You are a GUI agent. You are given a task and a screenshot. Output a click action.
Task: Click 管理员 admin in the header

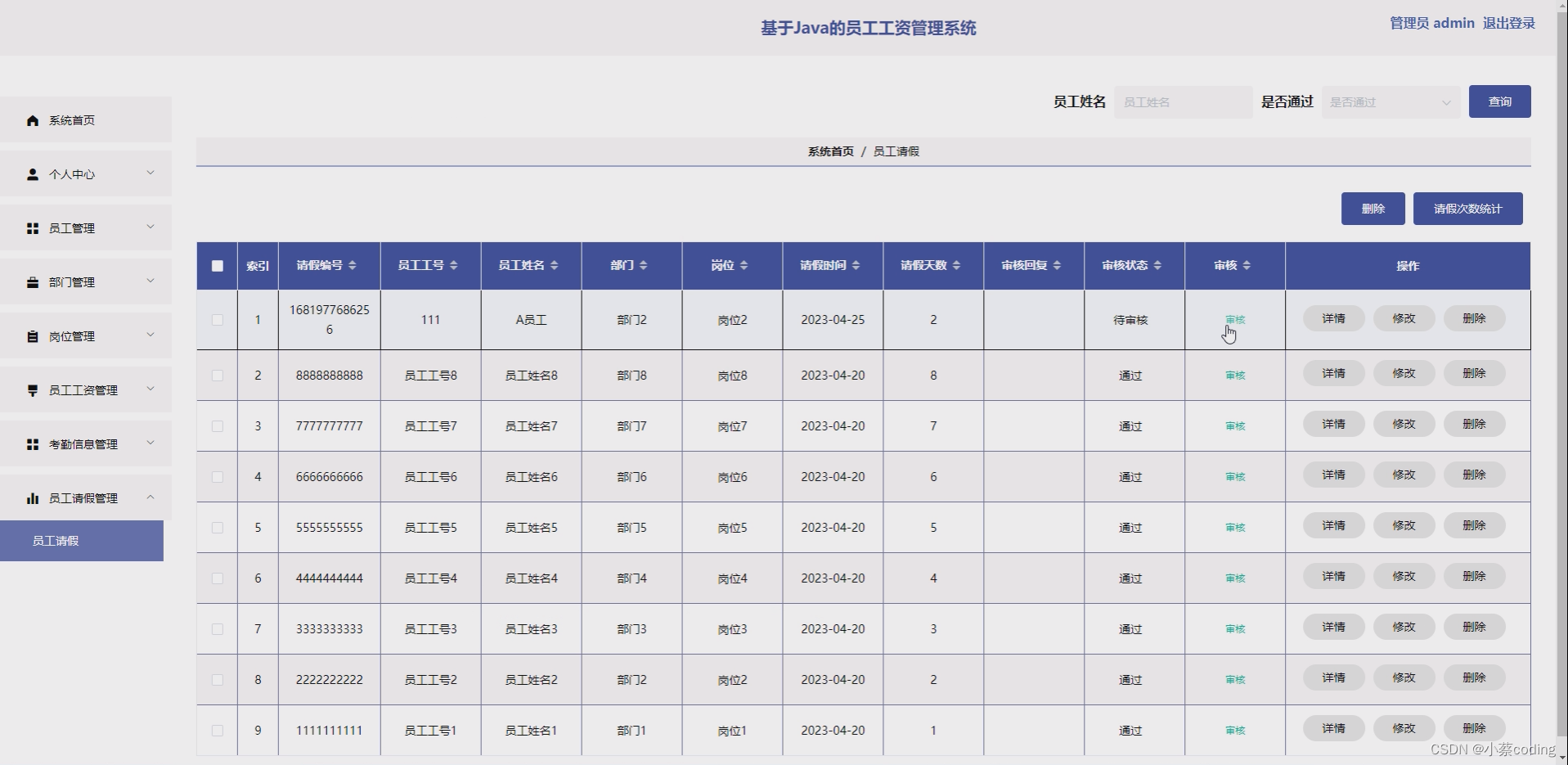[x=1432, y=23]
